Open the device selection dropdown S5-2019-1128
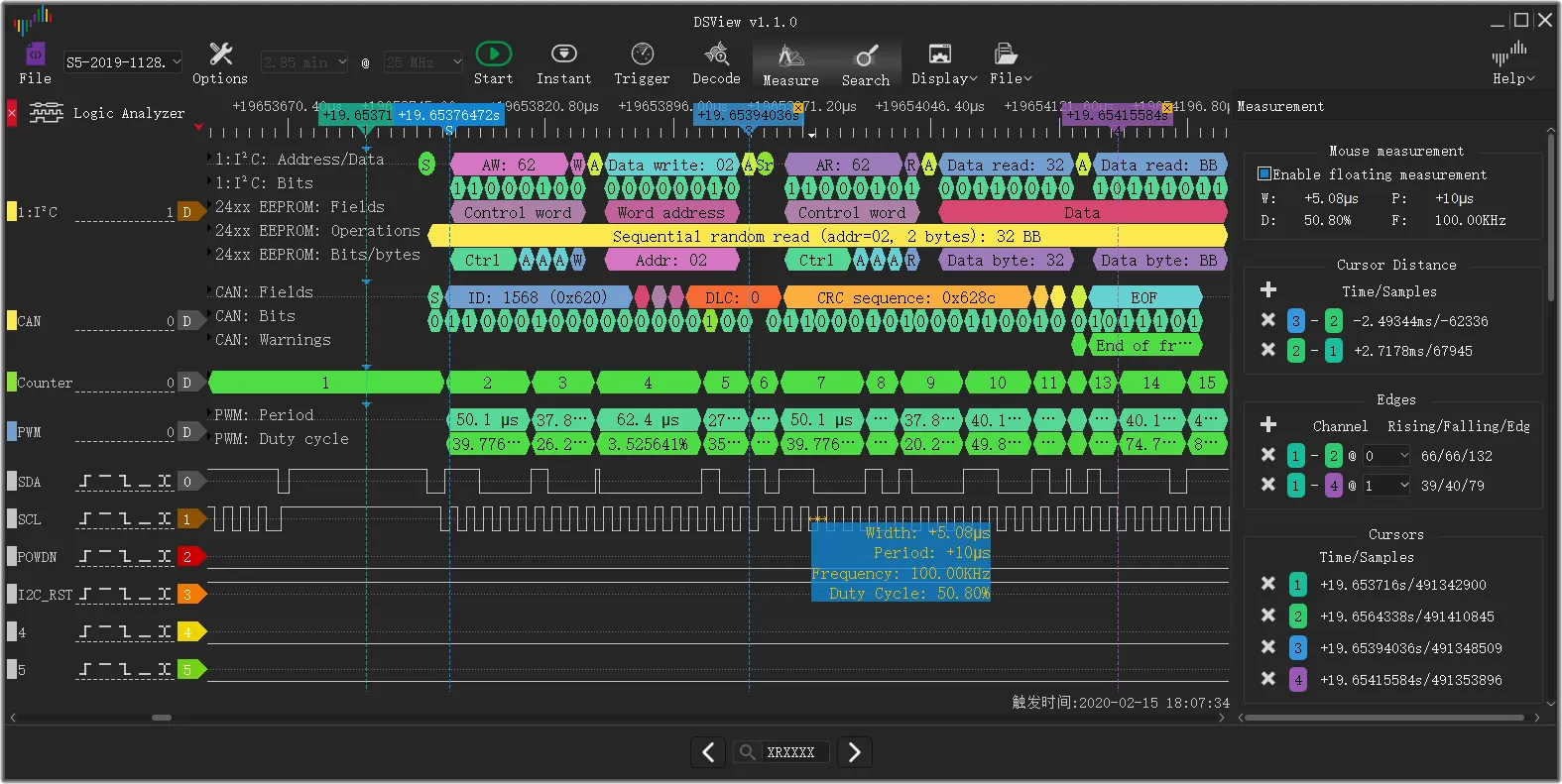This screenshot has height=784, width=1562. click(123, 62)
